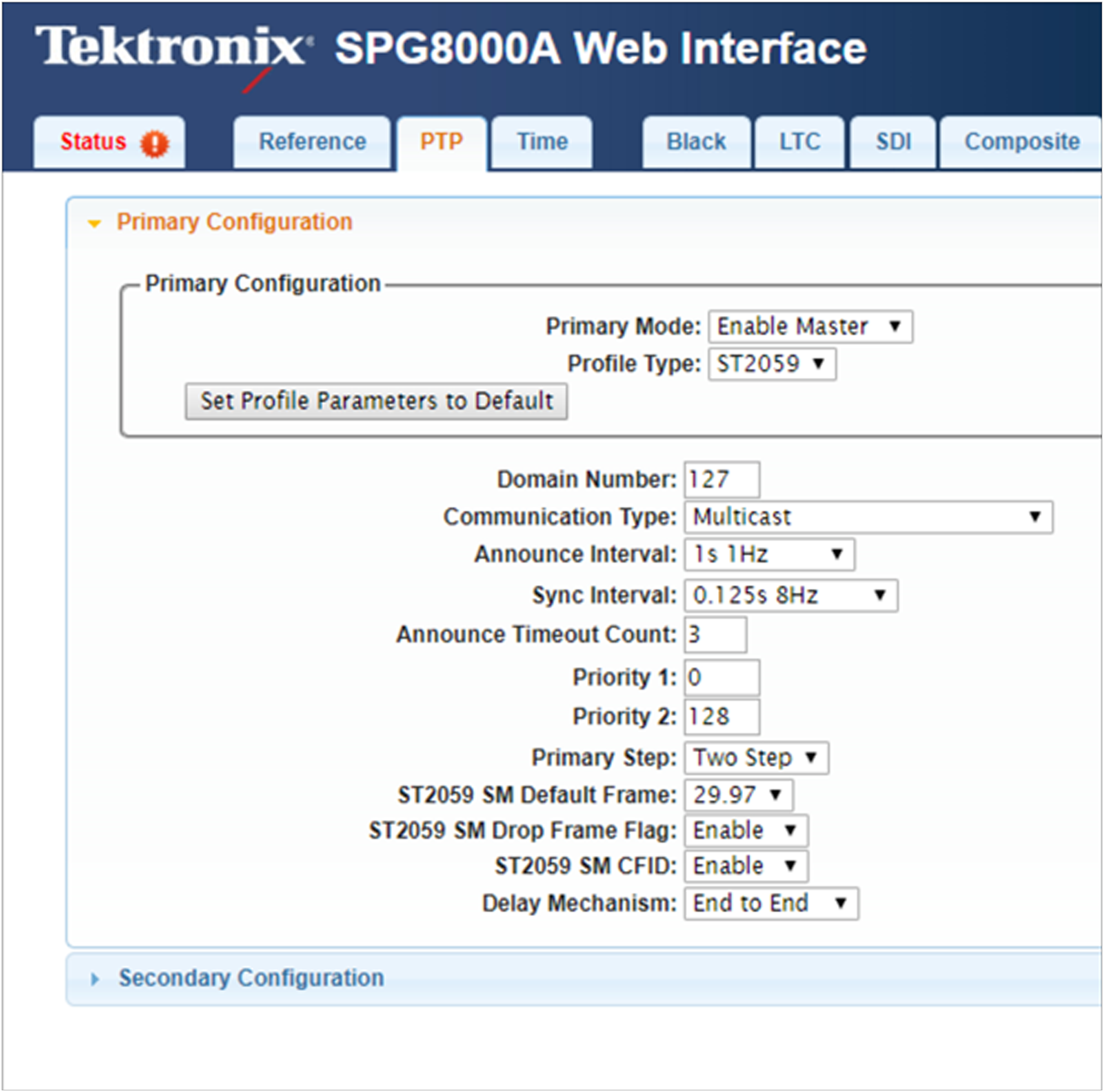1104x1092 pixels.
Task: Click the Sync Interval label
Action: coord(604,596)
